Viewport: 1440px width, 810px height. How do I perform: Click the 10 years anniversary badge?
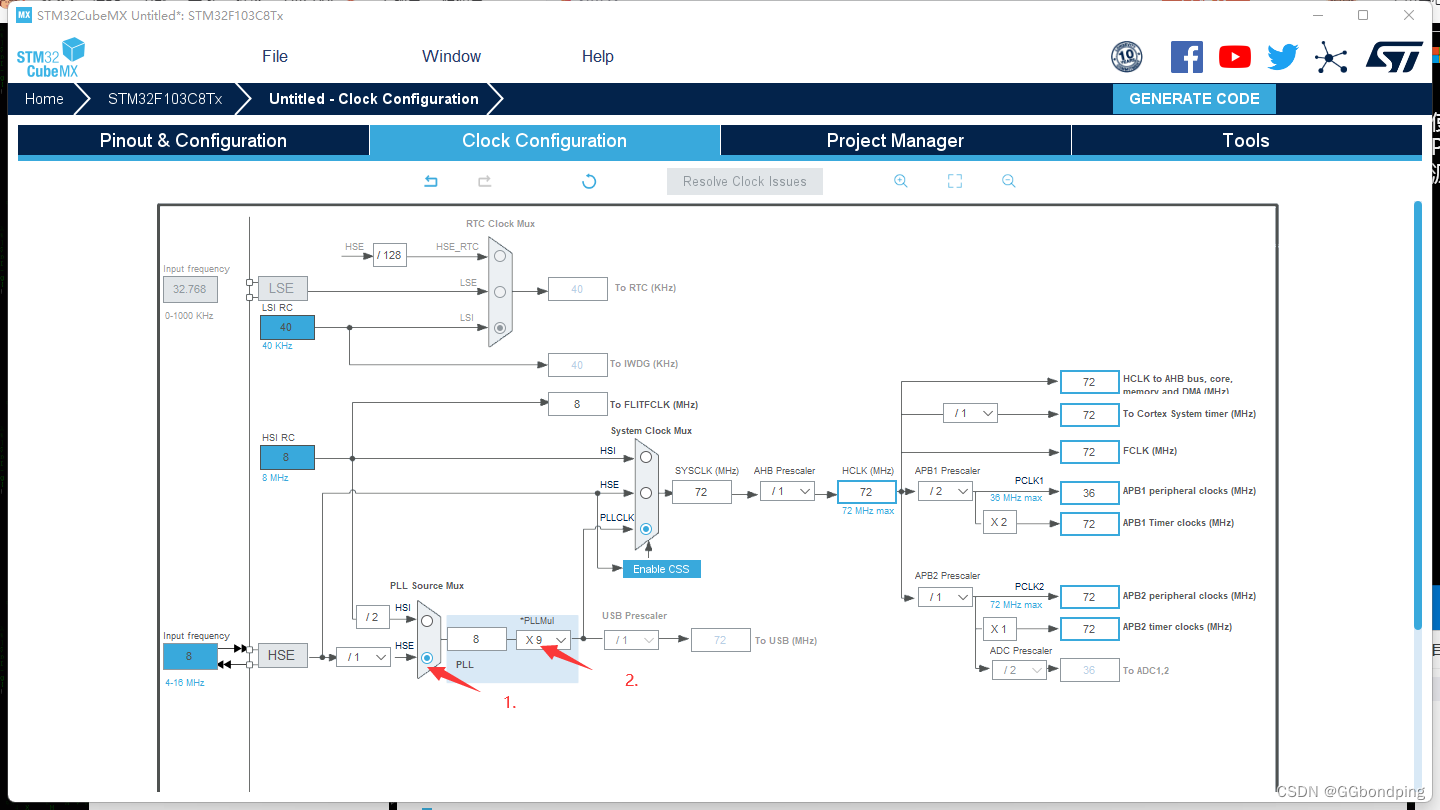1127,57
